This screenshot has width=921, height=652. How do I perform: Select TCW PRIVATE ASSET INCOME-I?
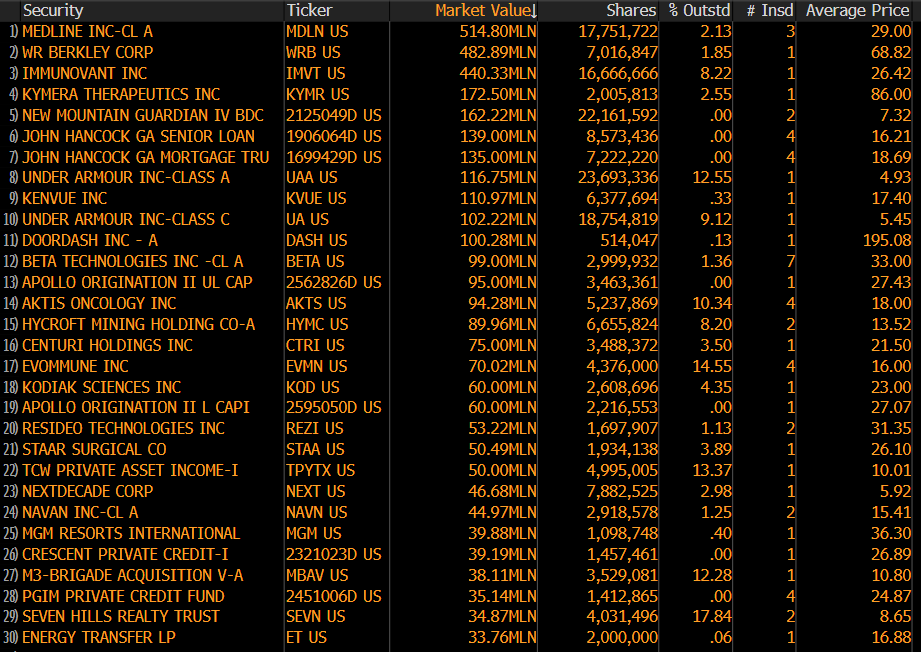click(130, 470)
